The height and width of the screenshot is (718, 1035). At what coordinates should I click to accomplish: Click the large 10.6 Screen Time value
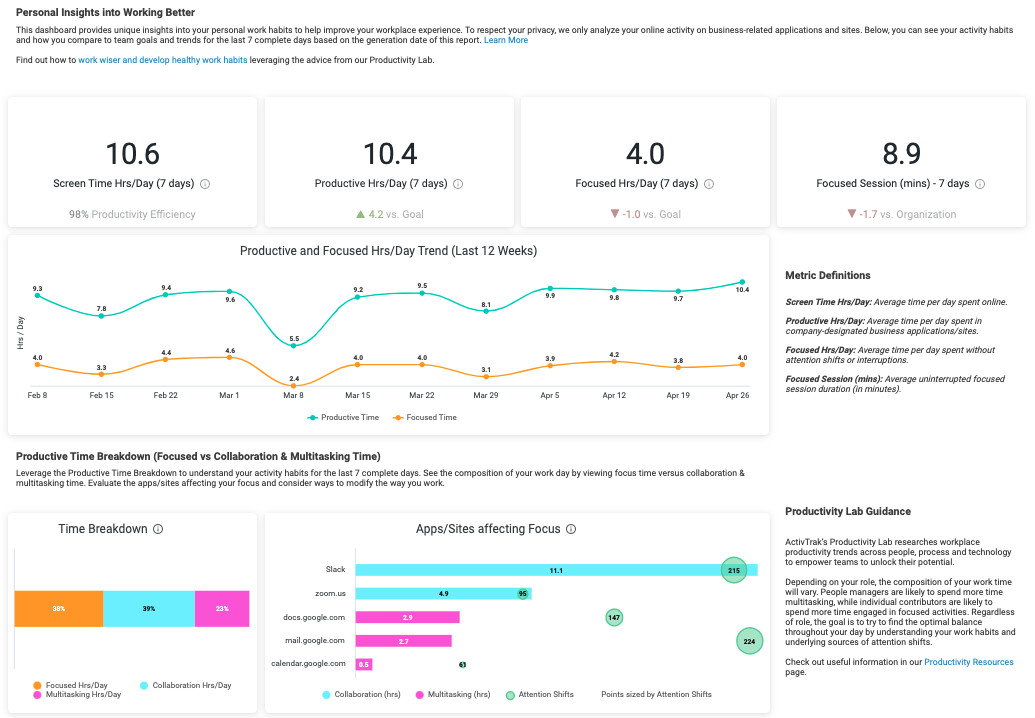[133, 154]
